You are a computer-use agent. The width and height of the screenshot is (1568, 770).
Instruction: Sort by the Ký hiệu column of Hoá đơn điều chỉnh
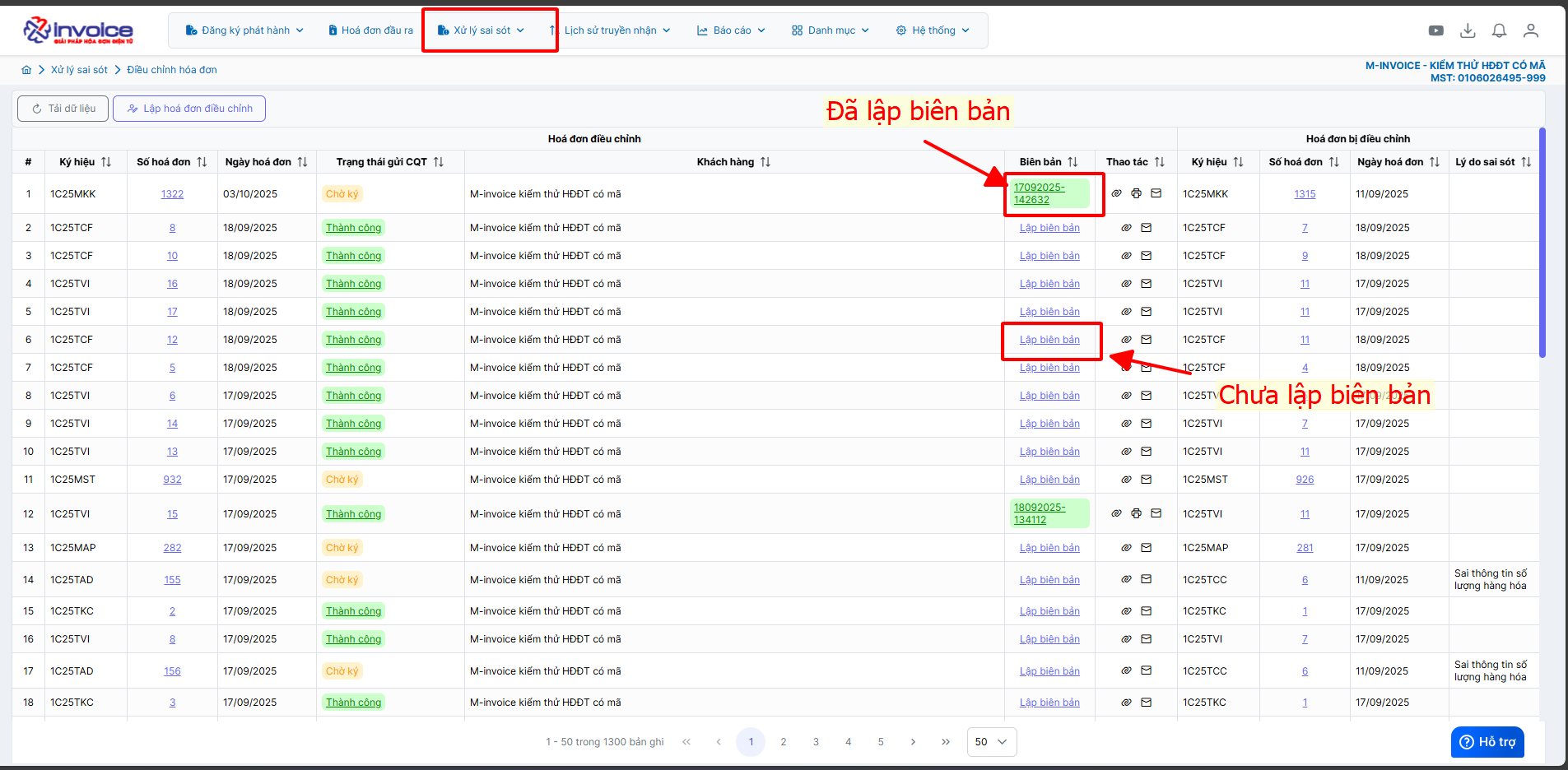pos(106,162)
